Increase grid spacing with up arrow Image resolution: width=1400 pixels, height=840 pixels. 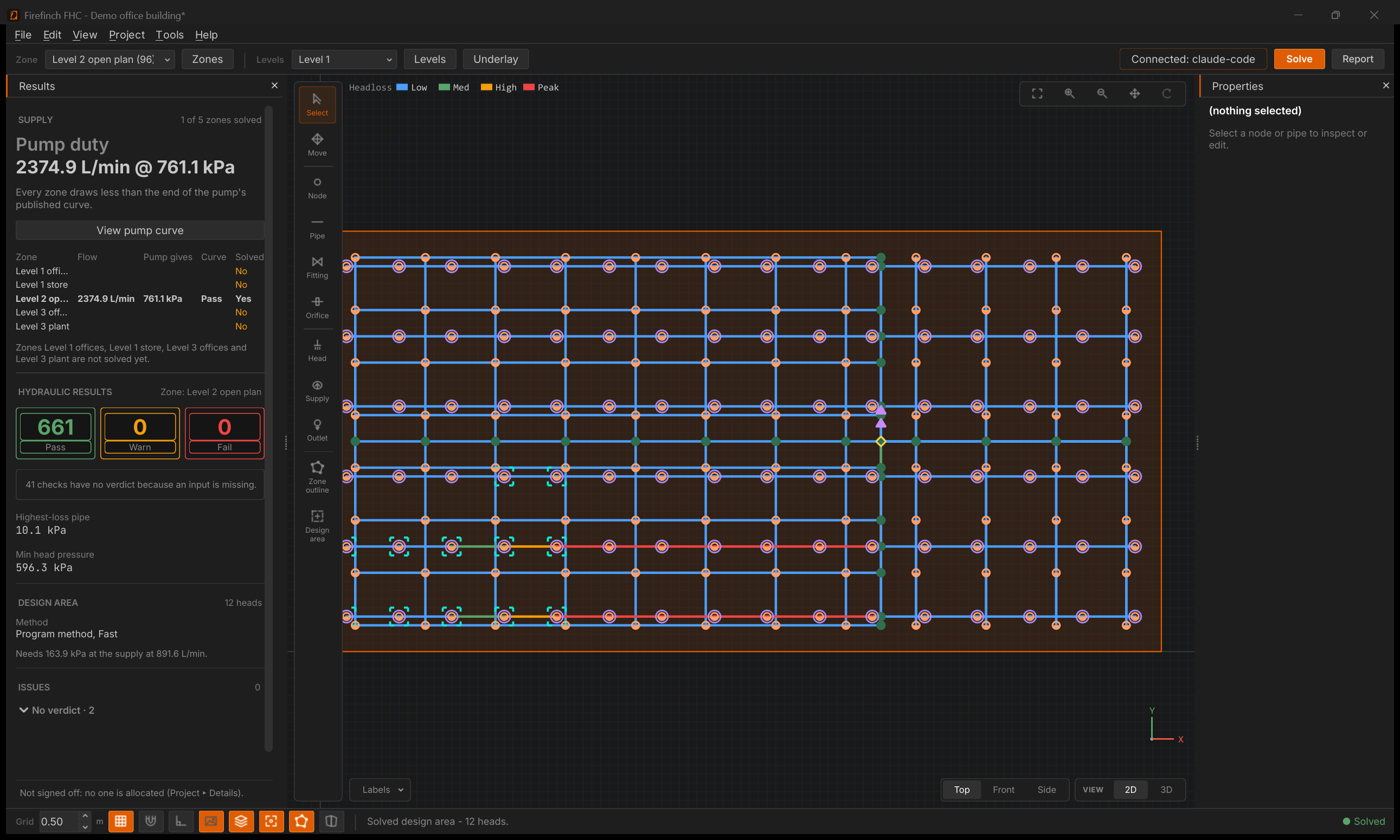pos(85,816)
